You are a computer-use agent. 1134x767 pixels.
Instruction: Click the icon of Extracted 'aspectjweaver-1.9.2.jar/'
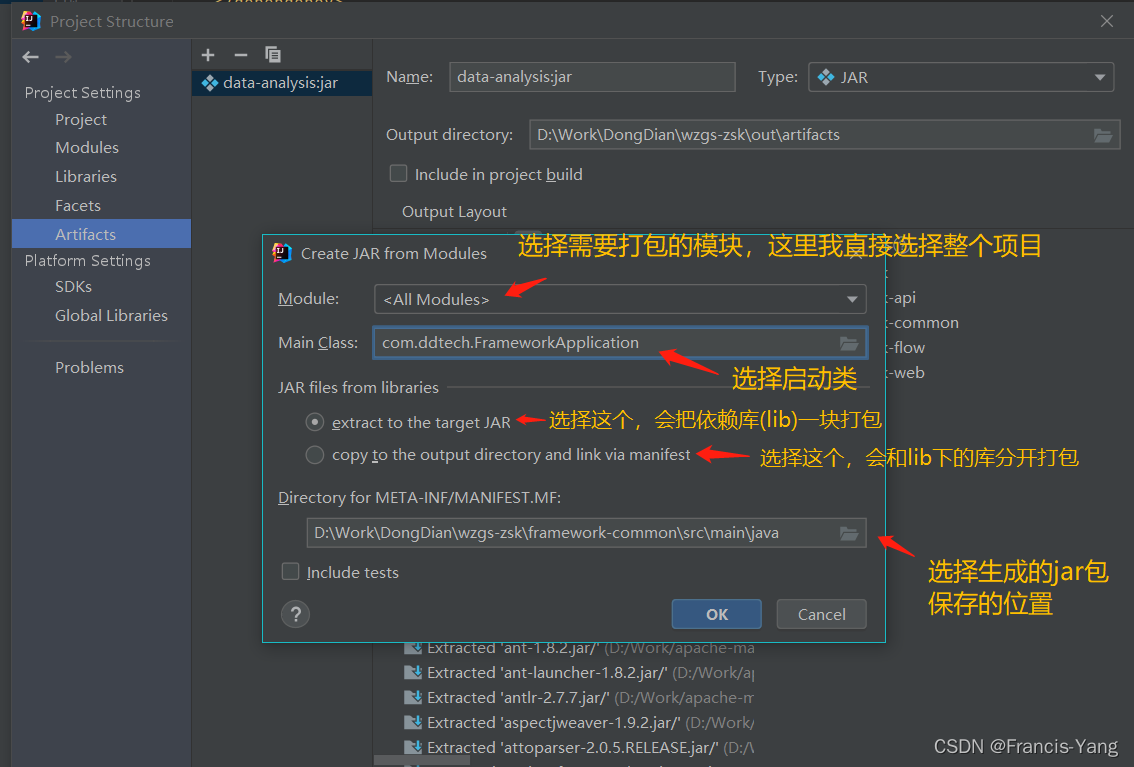pos(413,722)
